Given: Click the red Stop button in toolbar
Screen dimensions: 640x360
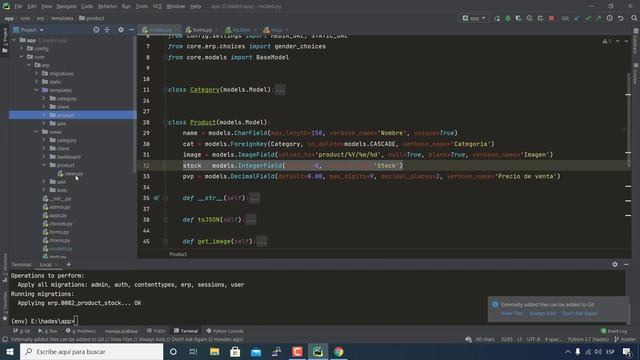Looking at the screenshot, I should pos(551,18).
